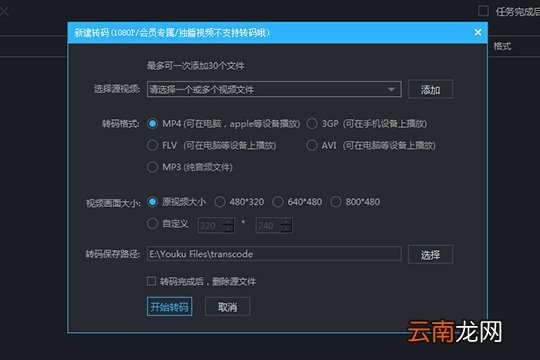Toggle 任务完成后 checkbox in background window
Viewport: 540px width, 360px height.
(x=483, y=11)
